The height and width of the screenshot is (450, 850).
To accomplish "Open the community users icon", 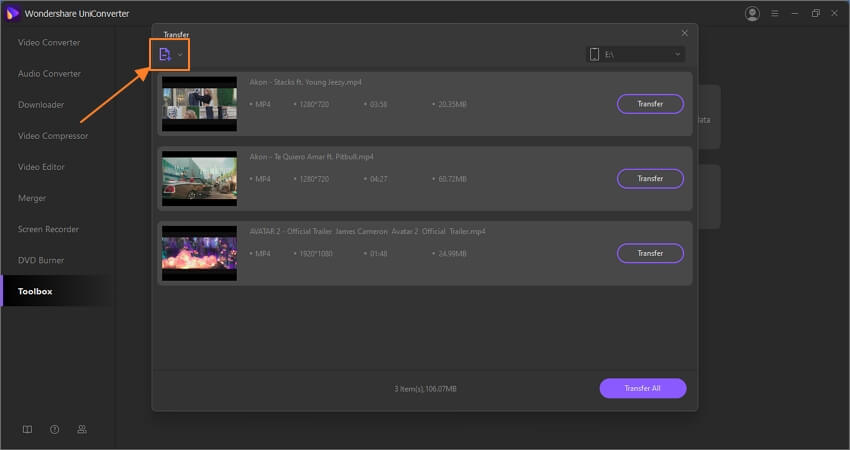I will (x=82, y=429).
